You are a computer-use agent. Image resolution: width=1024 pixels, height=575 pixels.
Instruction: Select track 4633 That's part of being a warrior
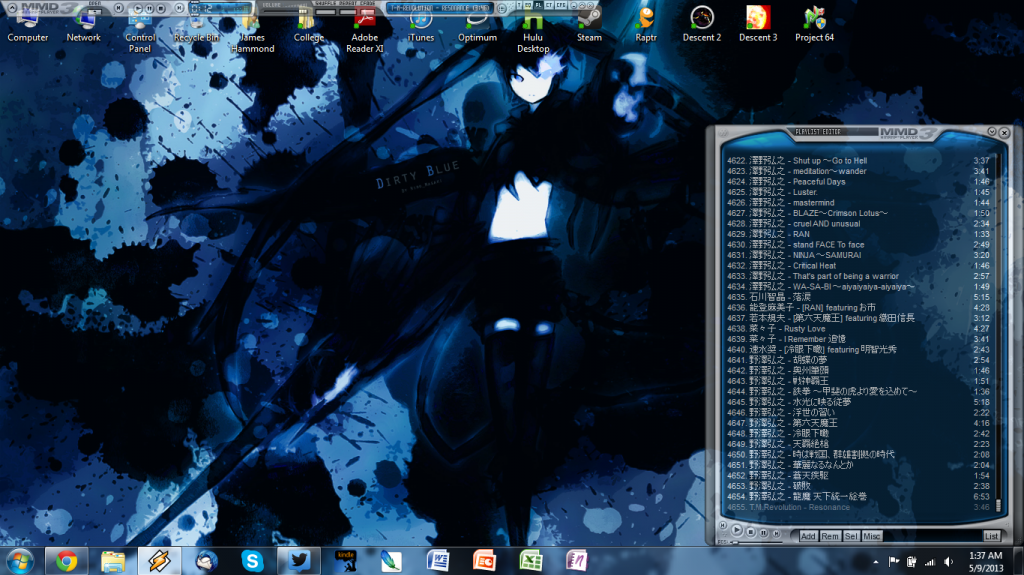click(x=858, y=276)
